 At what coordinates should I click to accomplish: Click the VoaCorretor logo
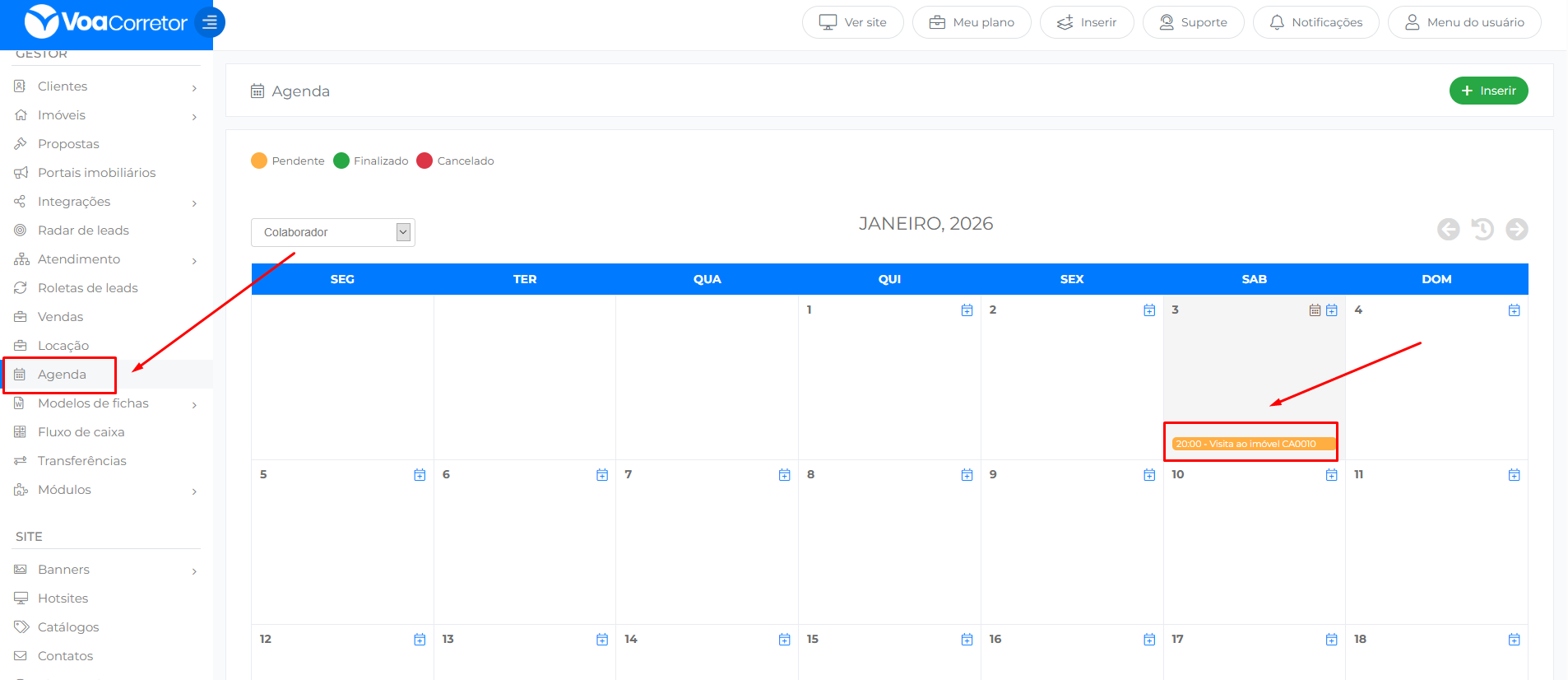pyautogui.click(x=106, y=22)
